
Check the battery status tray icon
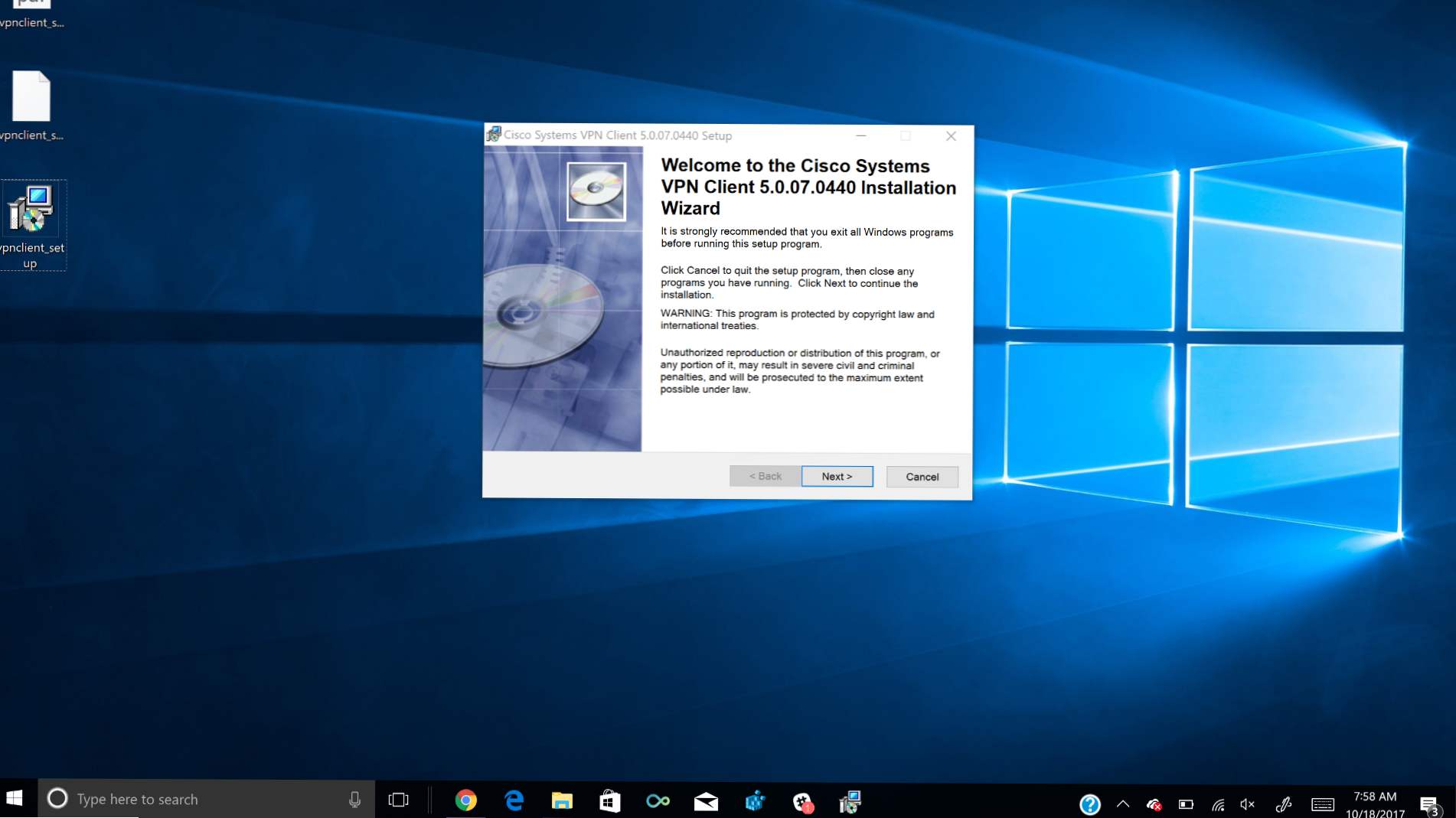tap(1186, 804)
